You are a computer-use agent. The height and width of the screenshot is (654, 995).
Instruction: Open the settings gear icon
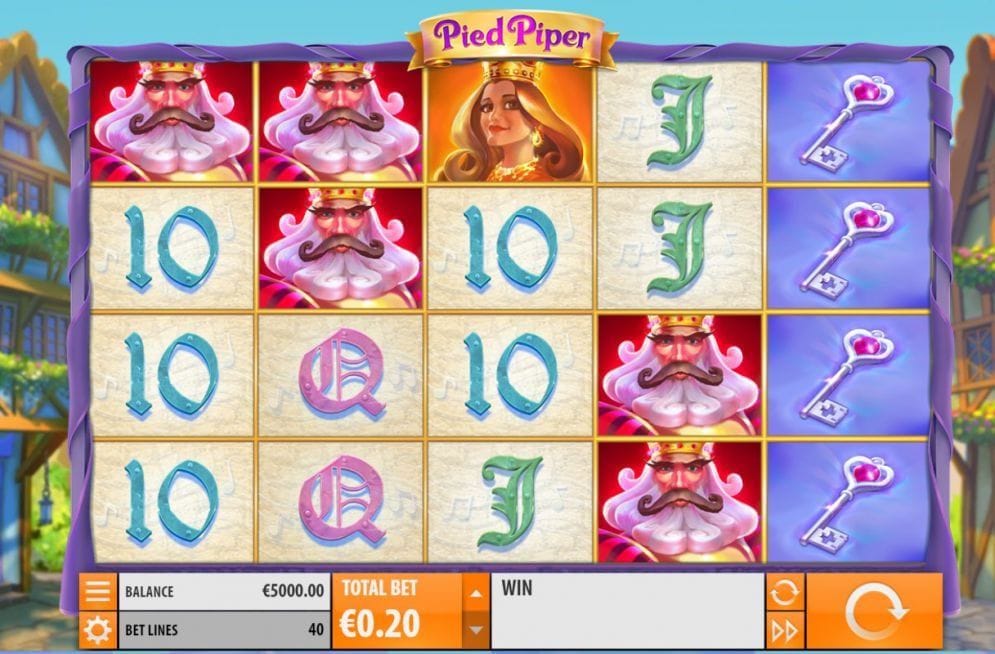click(98, 631)
